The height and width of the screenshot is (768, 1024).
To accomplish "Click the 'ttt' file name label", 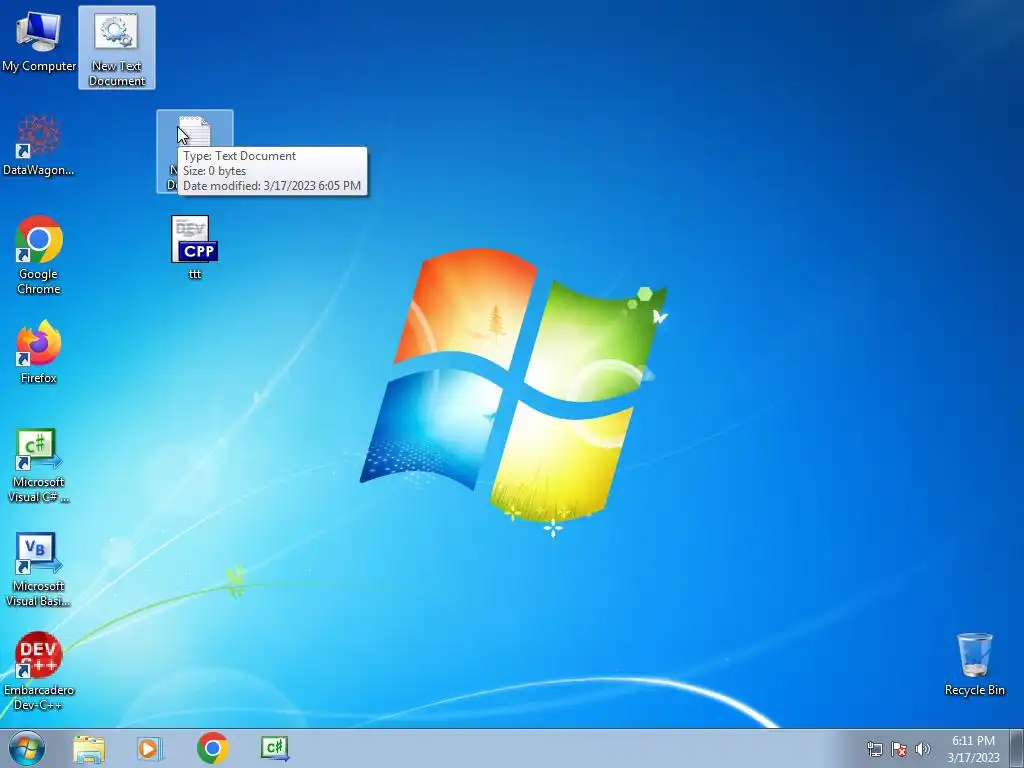I will coord(195,274).
